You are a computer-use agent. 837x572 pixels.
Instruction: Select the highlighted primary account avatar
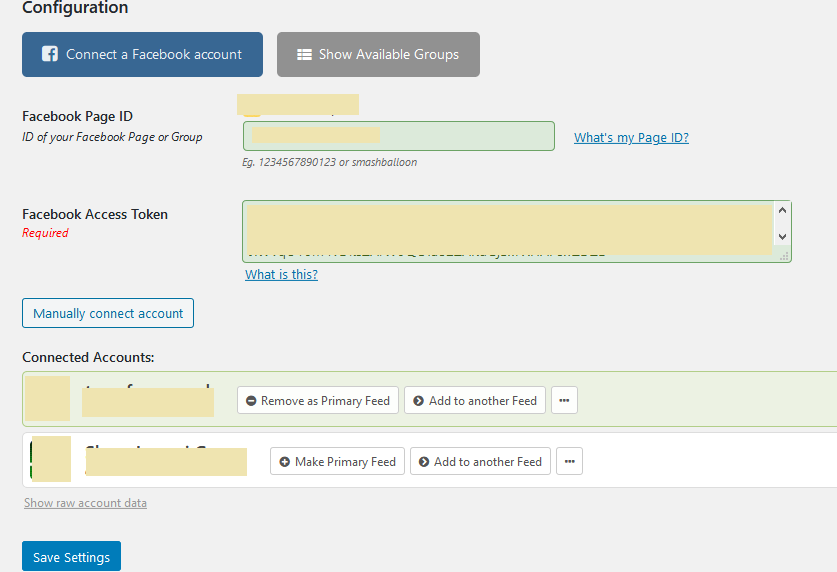tap(47, 398)
